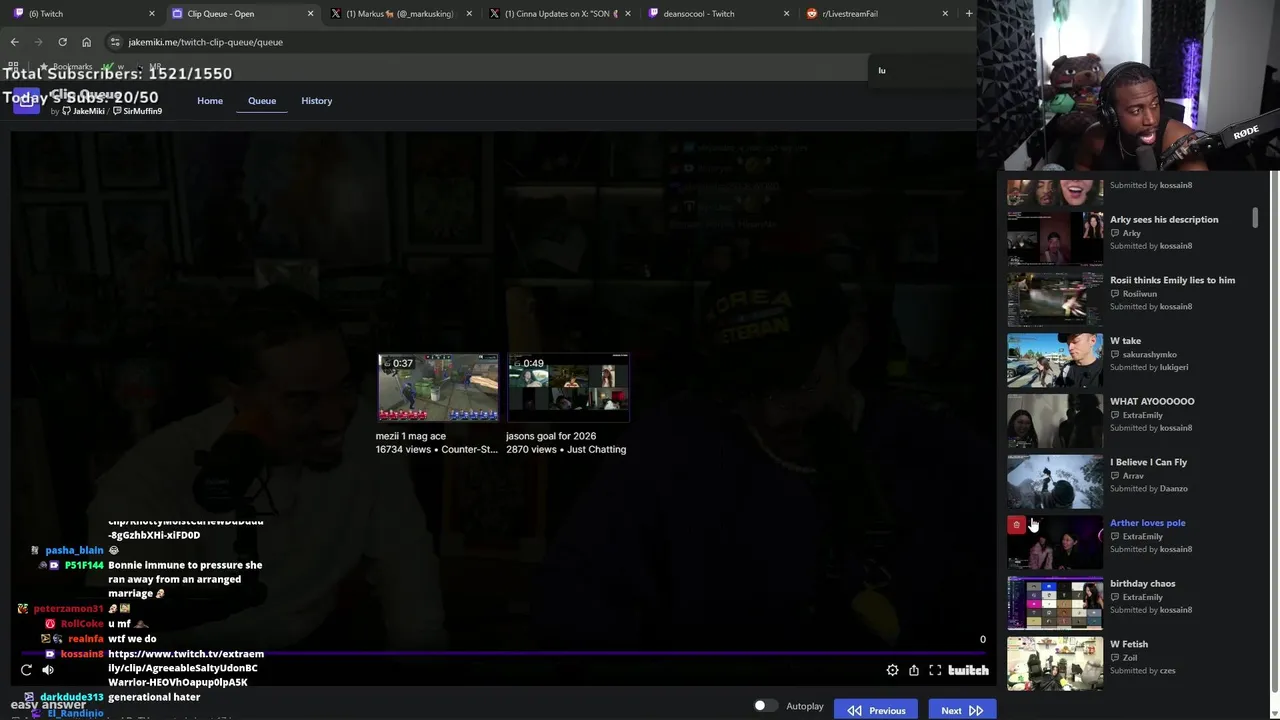Replay the clip with restart icon

coord(26,670)
